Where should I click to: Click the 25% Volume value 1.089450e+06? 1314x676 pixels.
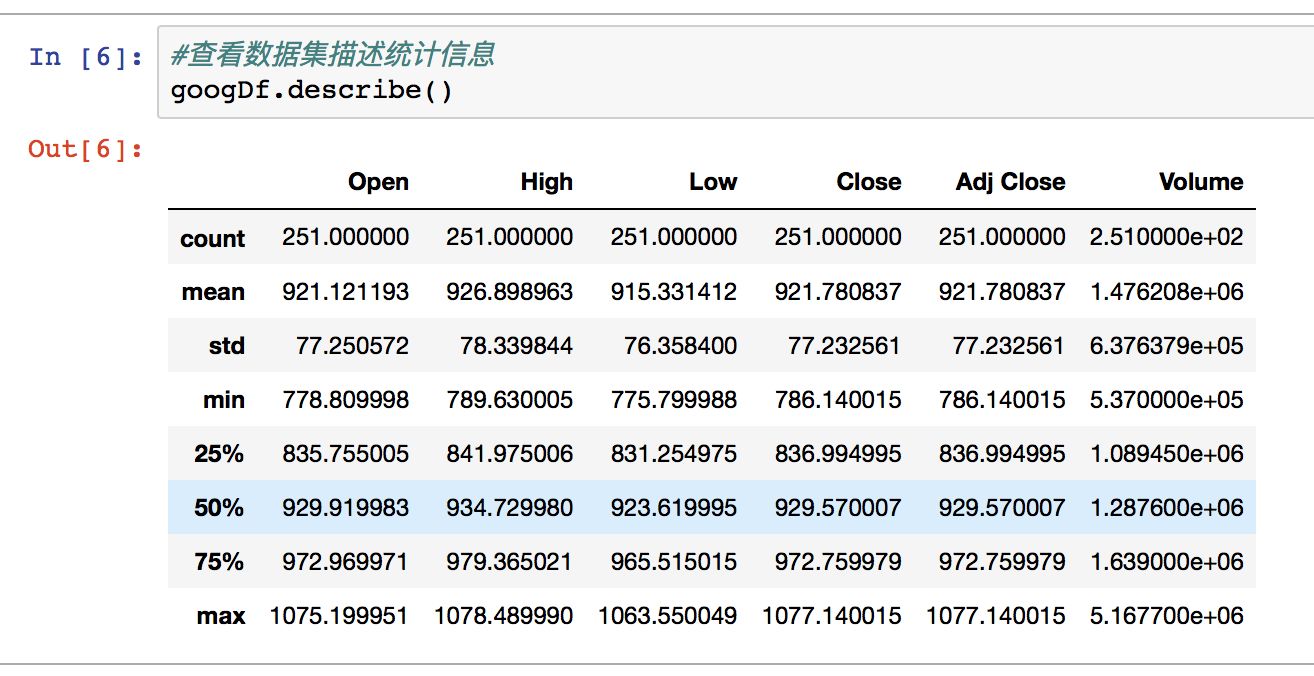point(1167,454)
